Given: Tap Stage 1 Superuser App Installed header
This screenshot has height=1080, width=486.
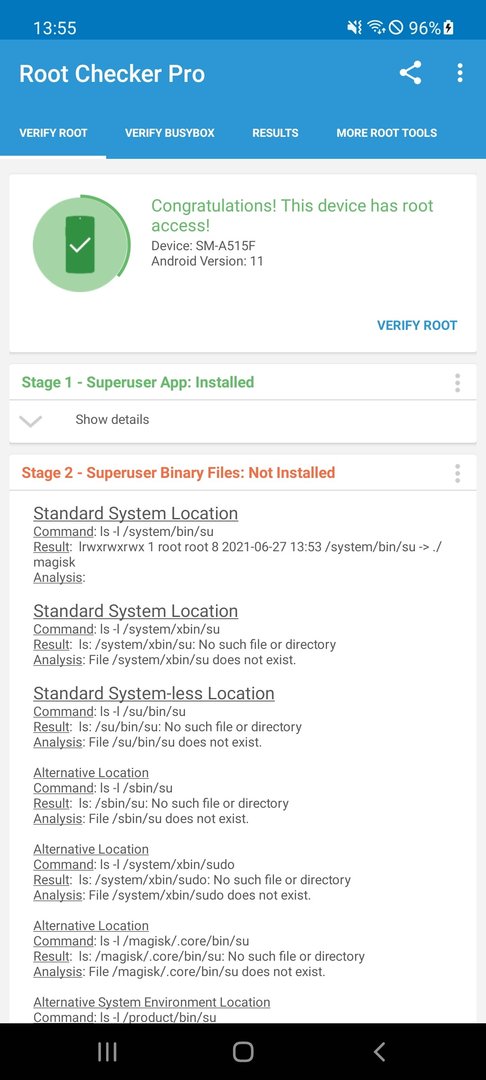Looking at the screenshot, I should [x=138, y=382].
